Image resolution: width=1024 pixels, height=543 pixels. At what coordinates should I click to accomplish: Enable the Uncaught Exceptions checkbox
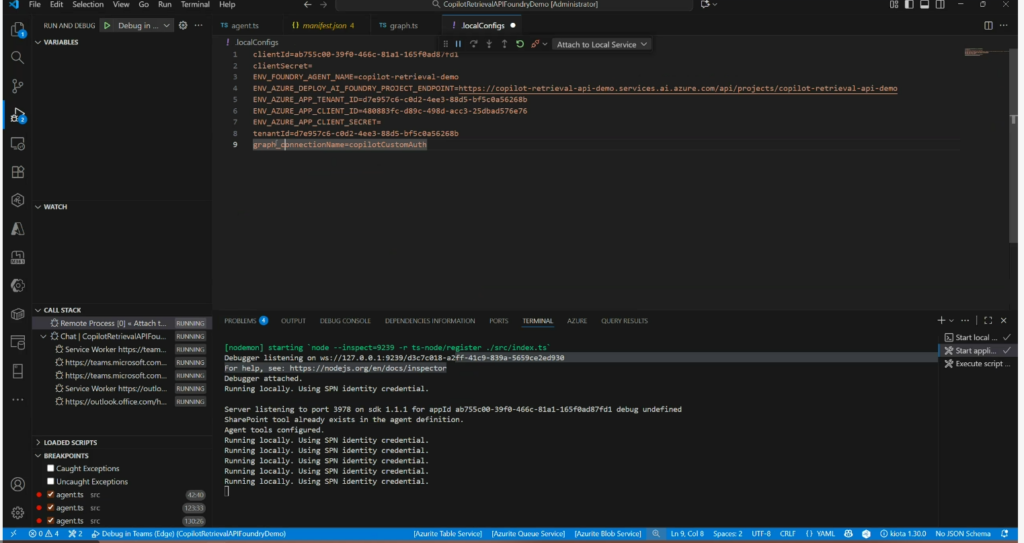[x=51, y=481]
